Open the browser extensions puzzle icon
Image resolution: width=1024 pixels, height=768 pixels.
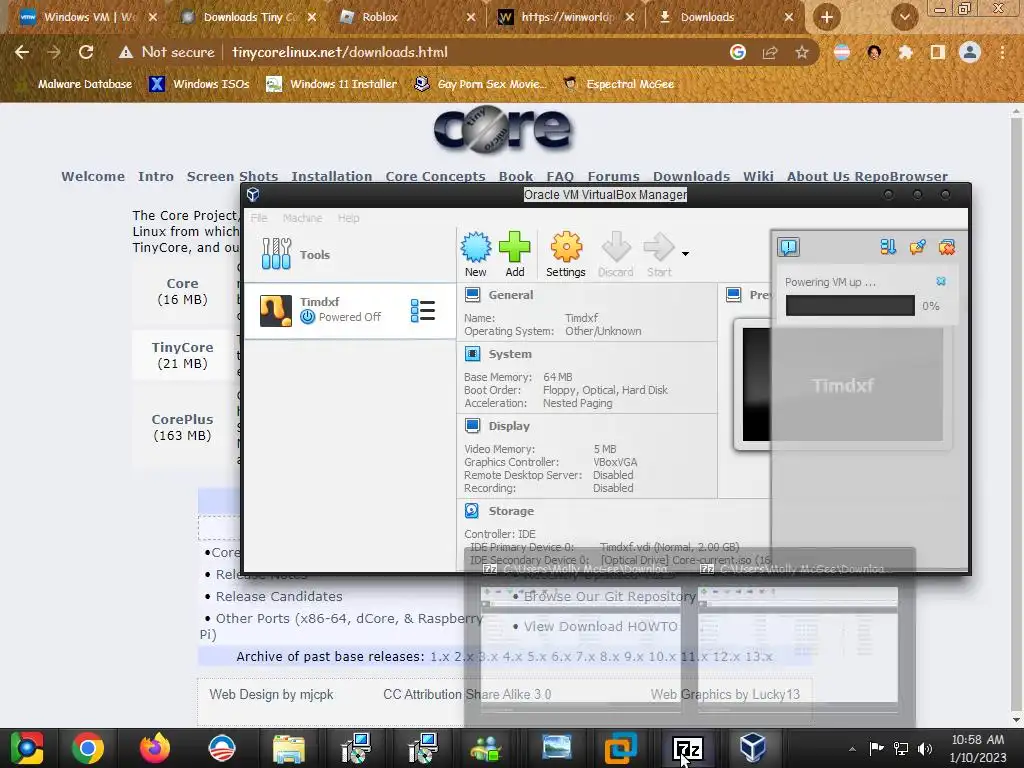point(905,52)
